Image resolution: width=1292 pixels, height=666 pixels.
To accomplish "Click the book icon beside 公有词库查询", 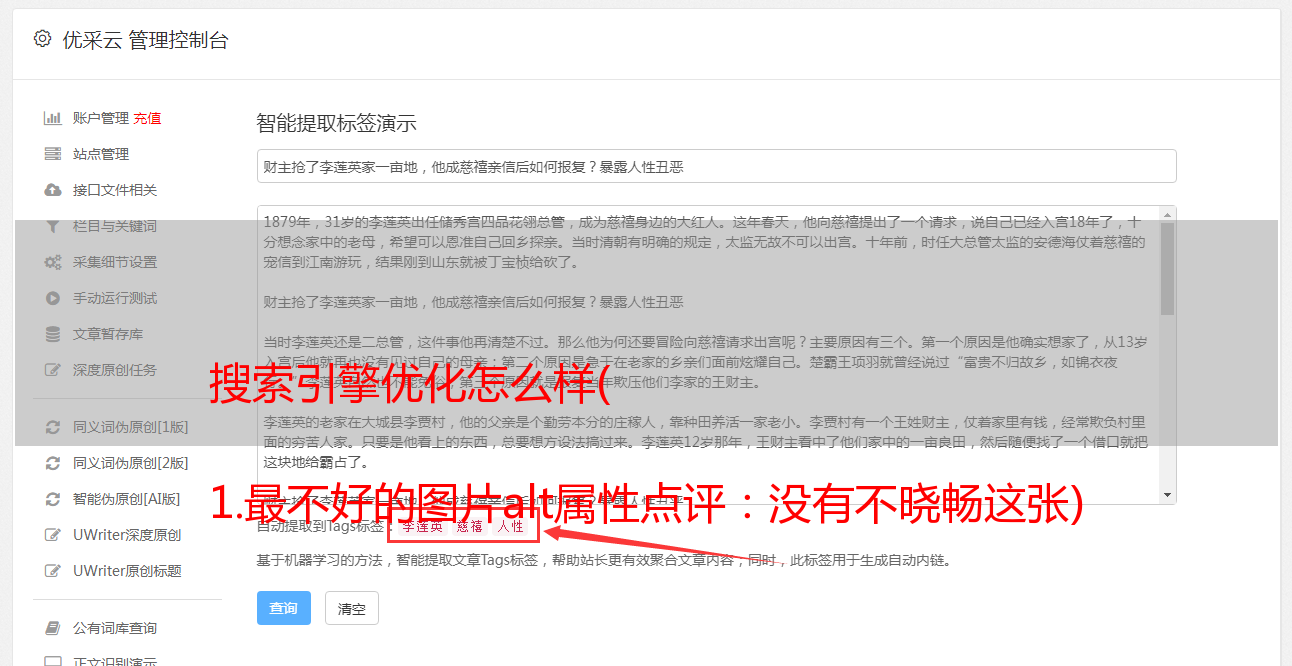I will click(x=53, y=628).
